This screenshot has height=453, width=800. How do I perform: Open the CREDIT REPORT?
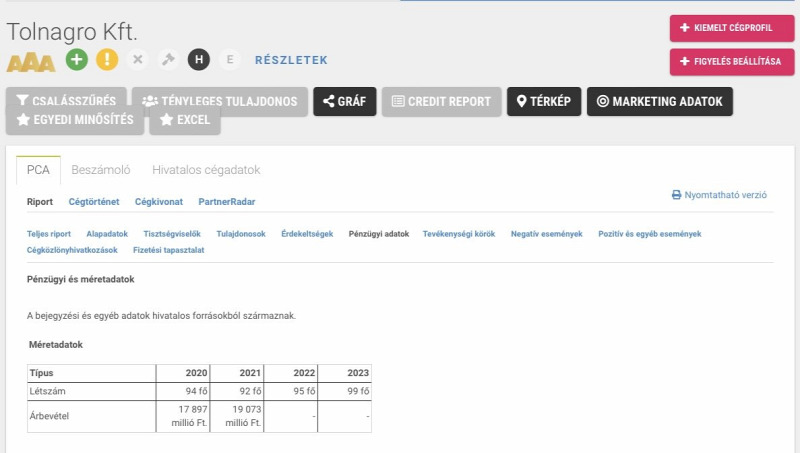(x=442, y=102)
